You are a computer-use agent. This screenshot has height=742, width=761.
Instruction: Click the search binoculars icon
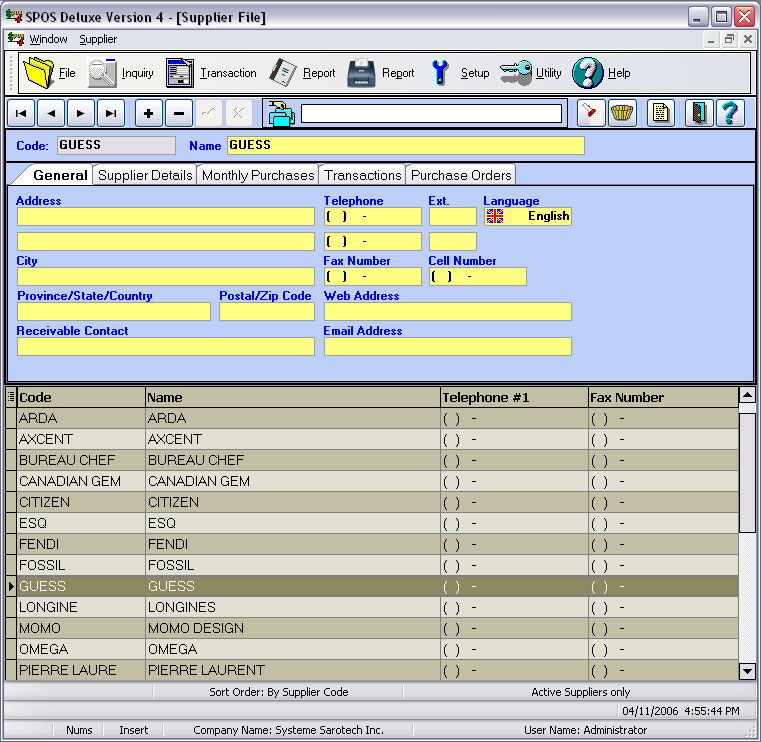pyautogui.click(x=281, y=114)
